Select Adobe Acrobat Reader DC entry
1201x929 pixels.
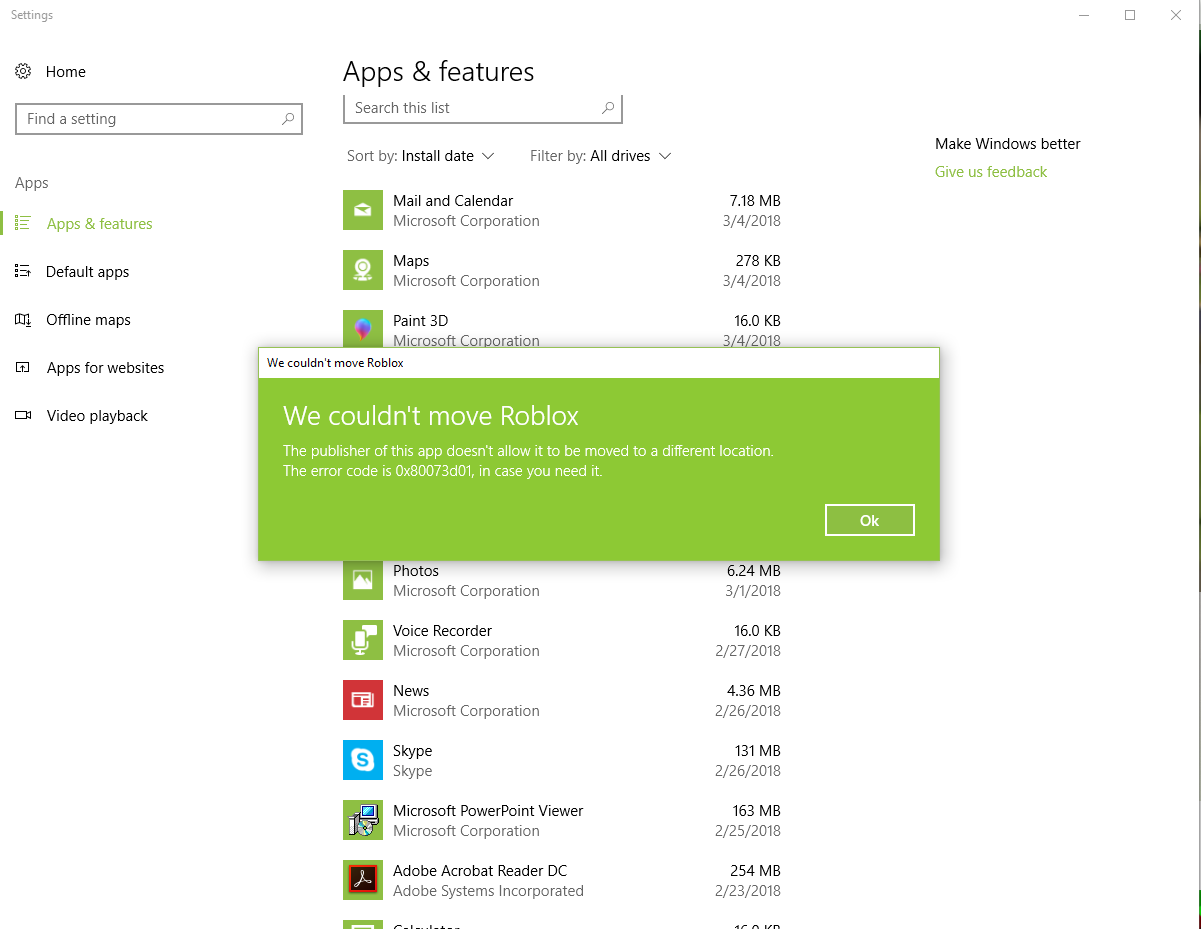pos(562,880)
